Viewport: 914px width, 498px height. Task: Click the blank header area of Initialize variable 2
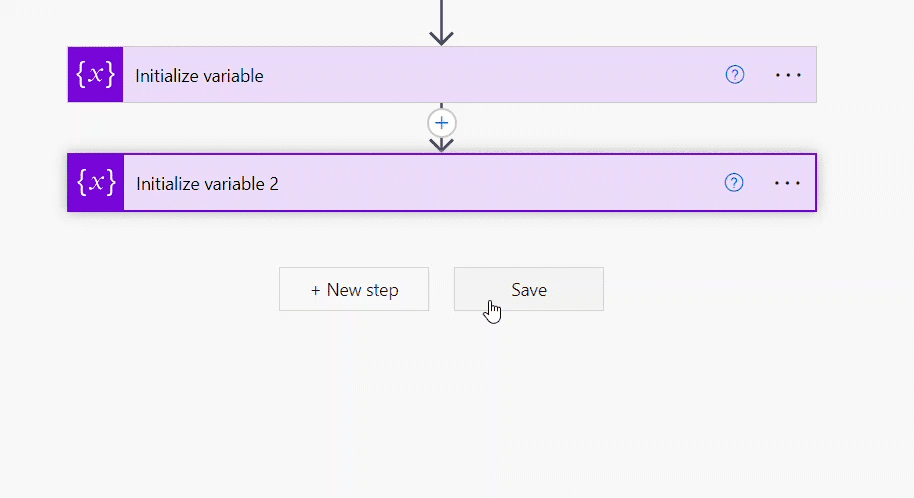click(x=480, y=183)
